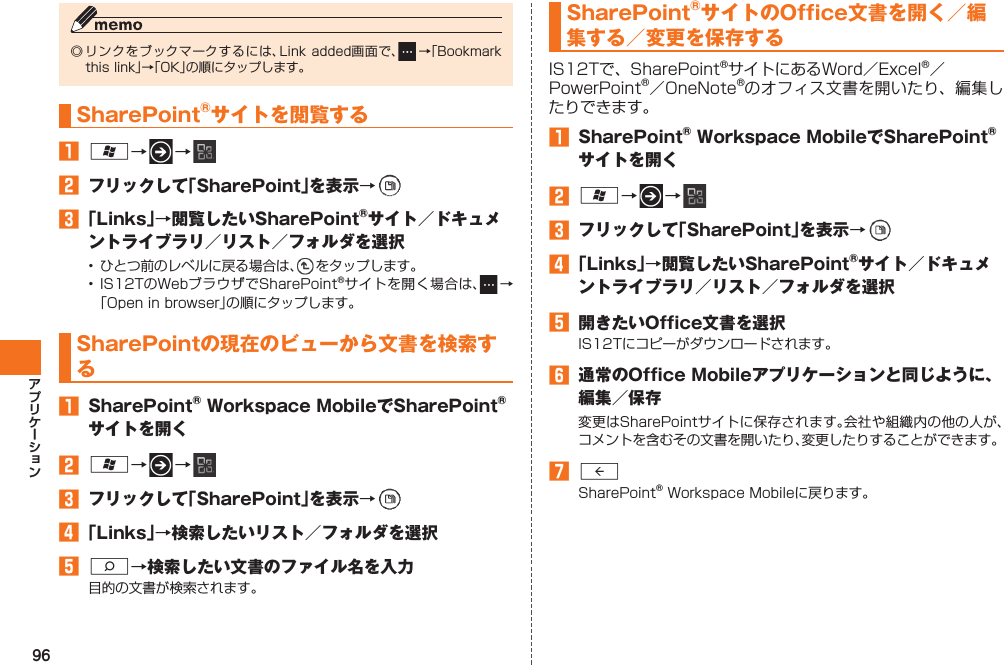
Task: Click circled back icon in ひとつ前のレベルに戻る line
Action: click(305, 265)
